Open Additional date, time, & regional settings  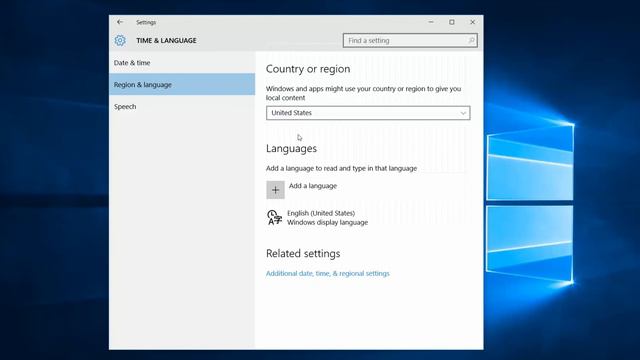(328, 273)
